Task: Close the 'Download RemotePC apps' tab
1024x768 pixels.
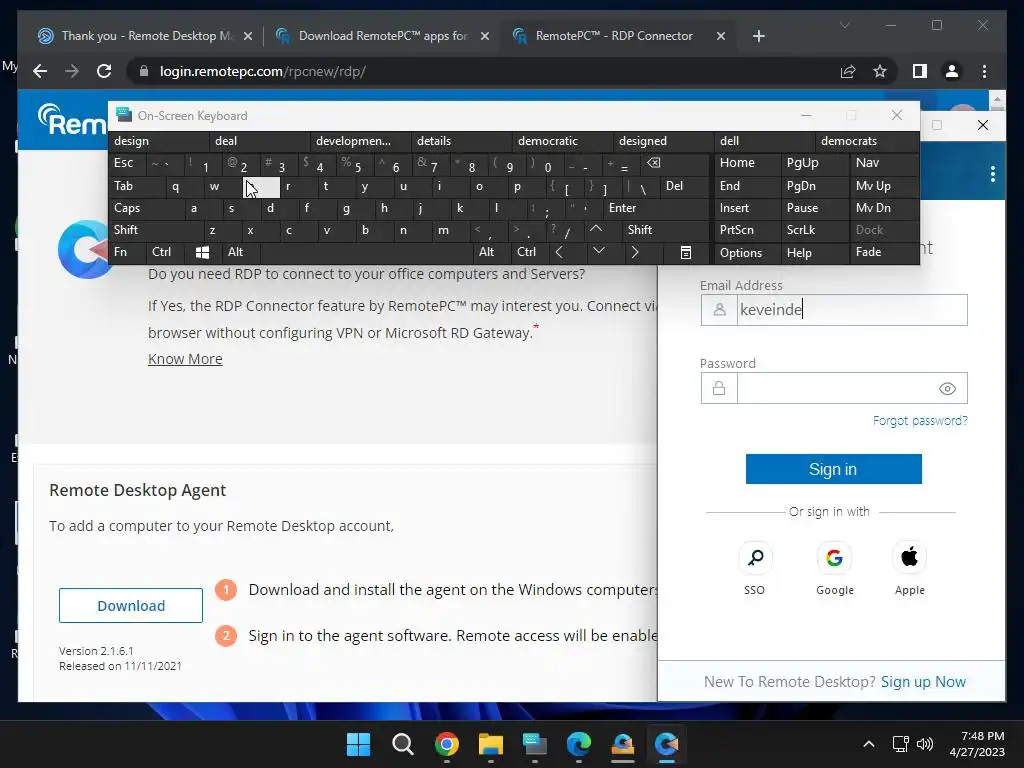Action: pos(485,36)
